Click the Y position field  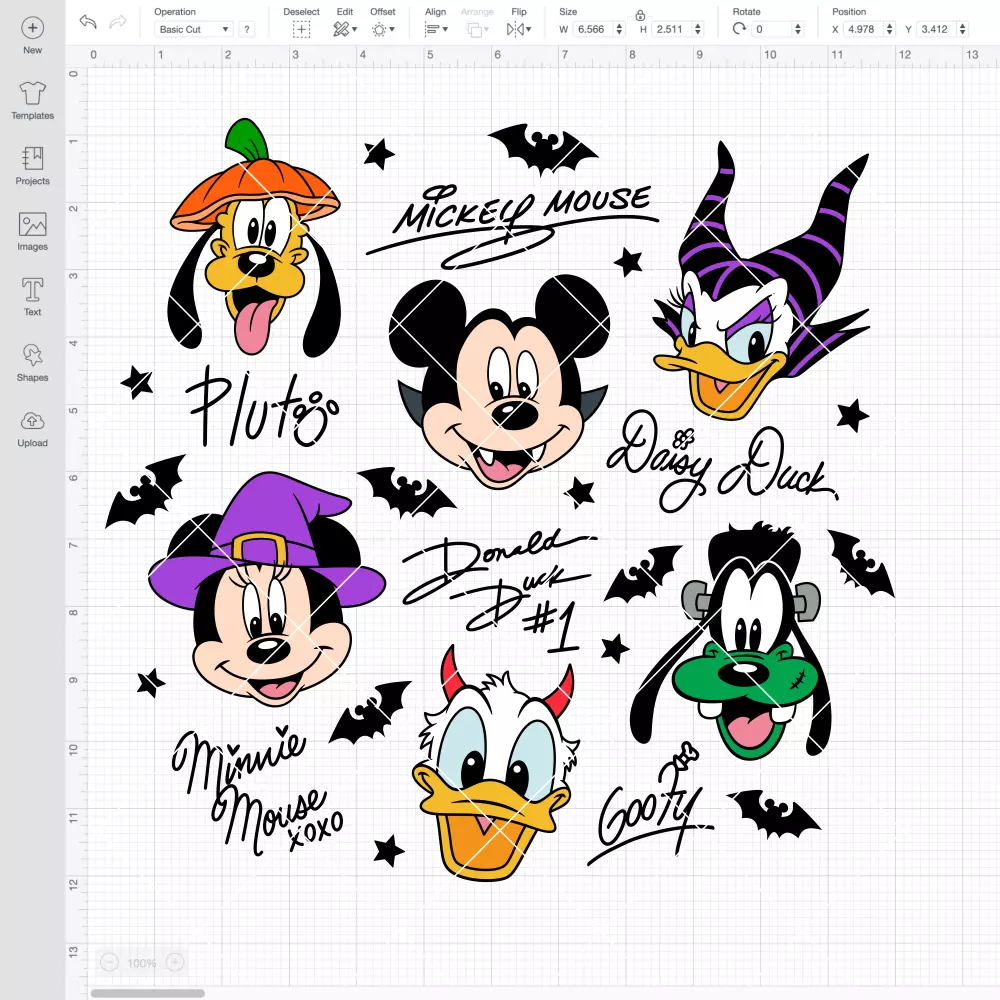(x=937, y=29)
